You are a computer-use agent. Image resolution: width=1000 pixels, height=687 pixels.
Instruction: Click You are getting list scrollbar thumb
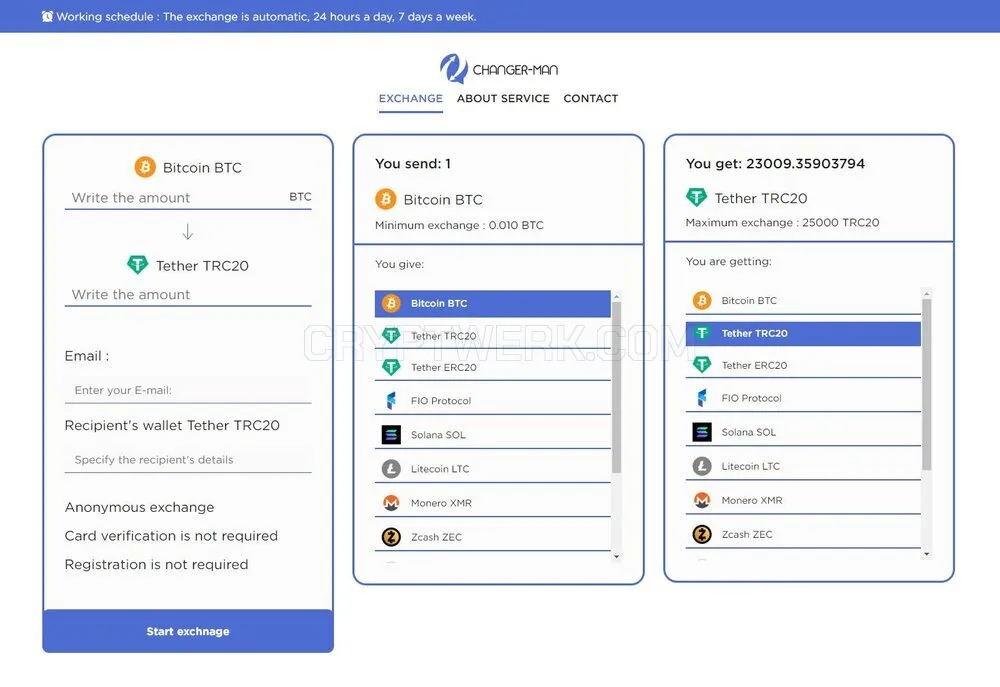coord(927,385)
